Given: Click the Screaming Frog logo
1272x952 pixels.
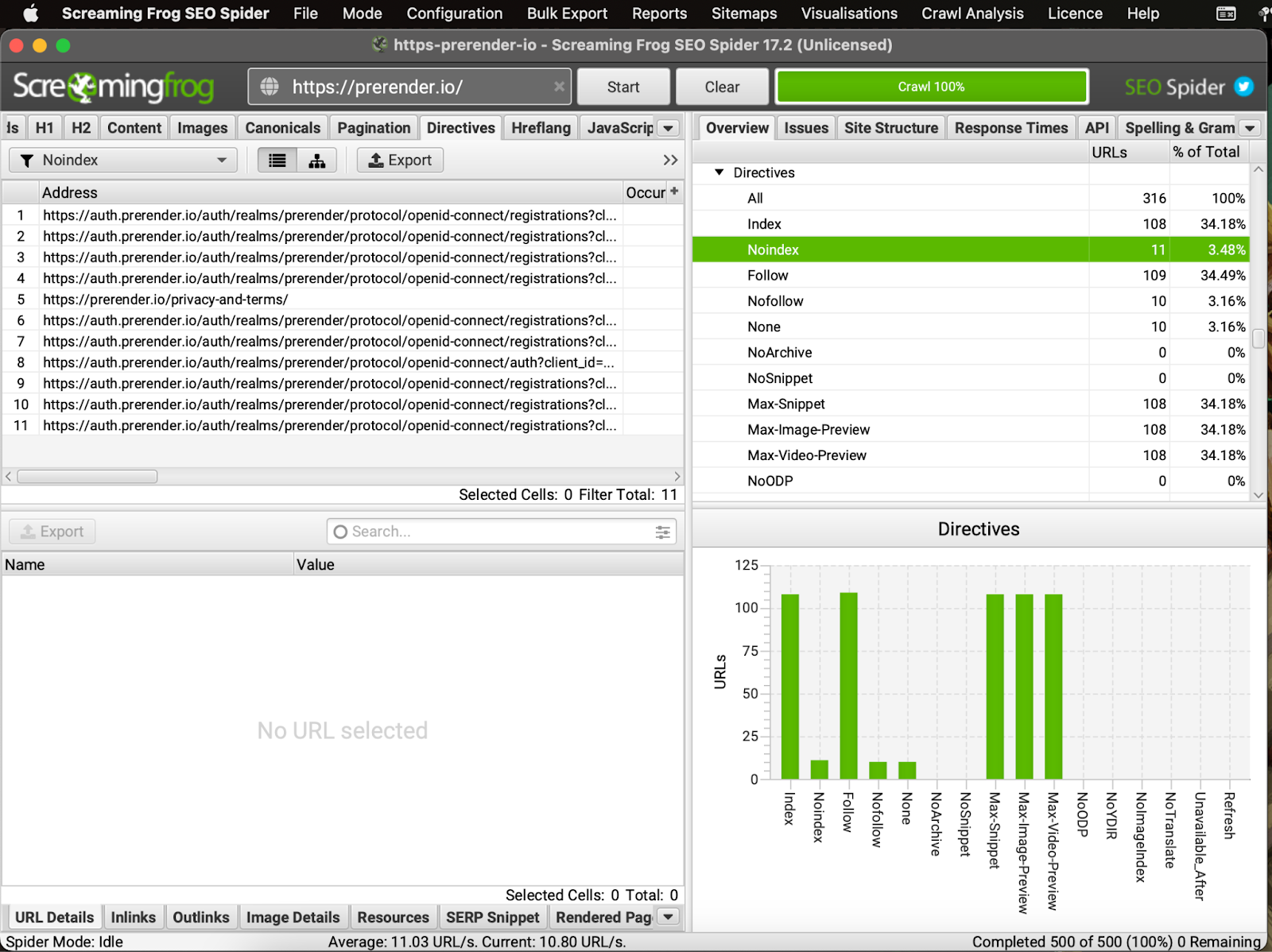Looking at the screenshot, I should pos(114,87).
